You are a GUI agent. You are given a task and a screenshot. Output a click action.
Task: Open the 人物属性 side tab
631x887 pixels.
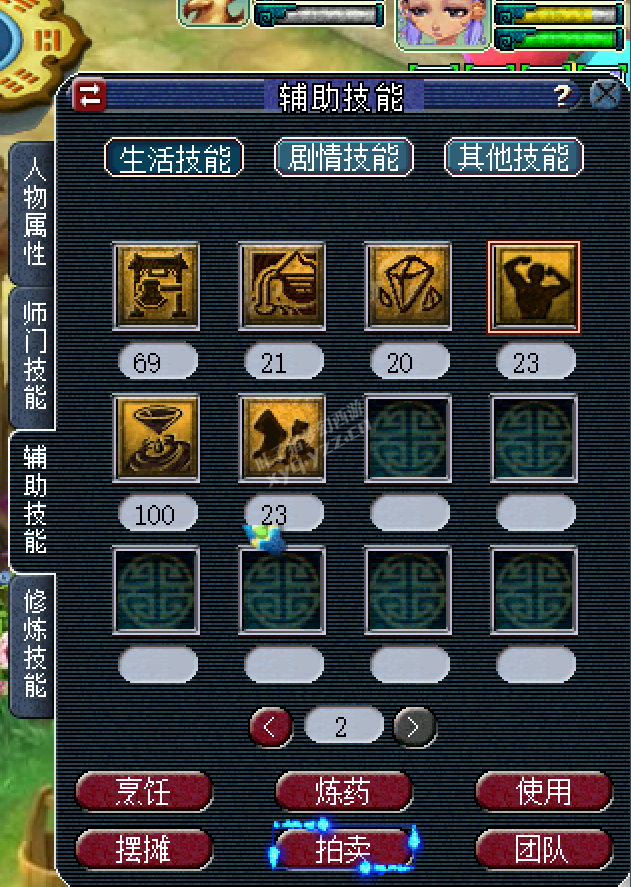pyautogui.click(x=33, y=213)
